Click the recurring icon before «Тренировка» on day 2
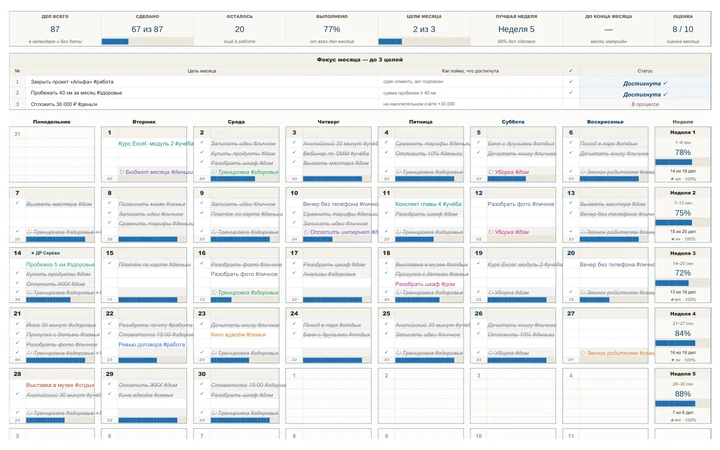720x450 pixels. (214, 172)
